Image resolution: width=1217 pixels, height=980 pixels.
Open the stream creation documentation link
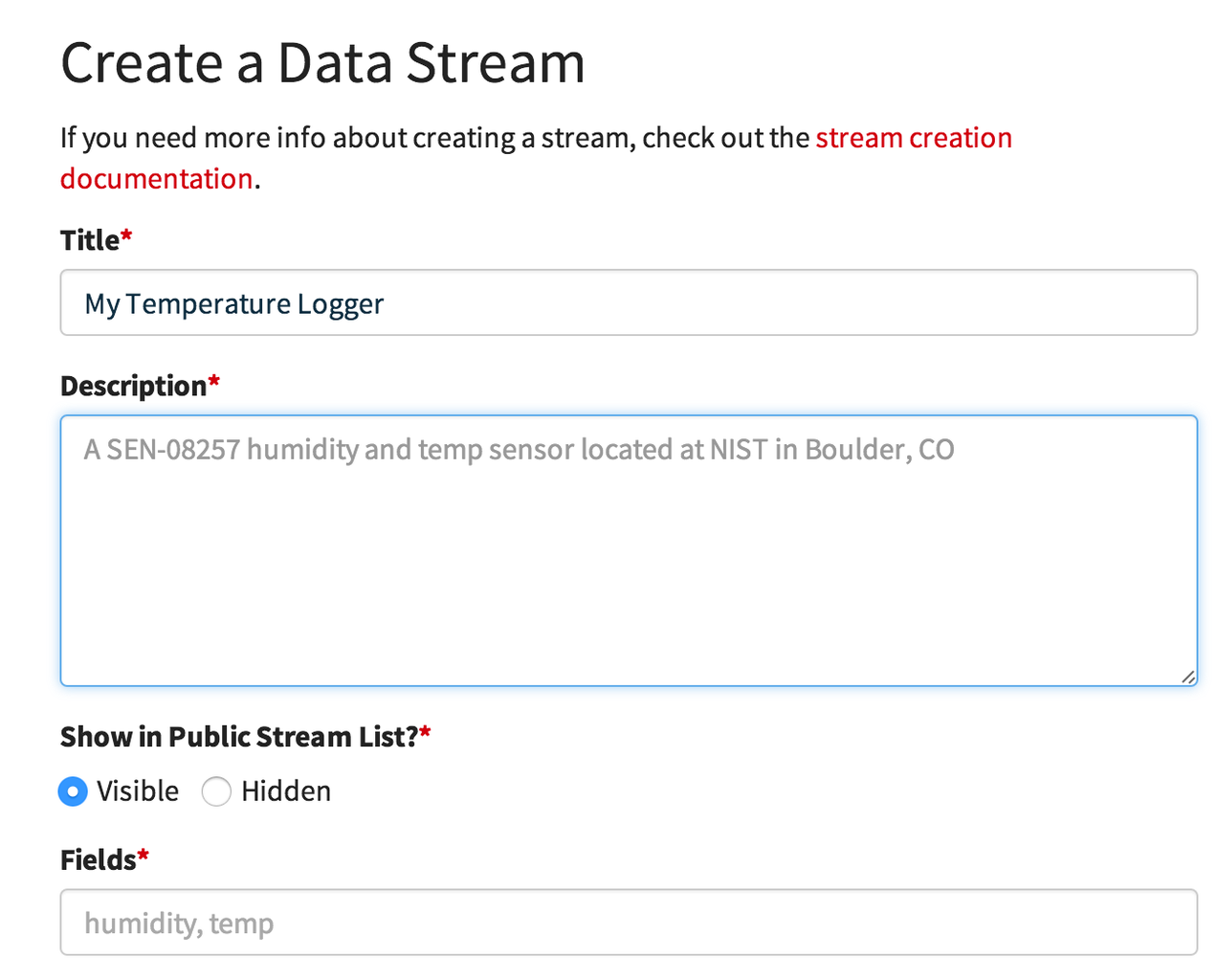point(913,138)
